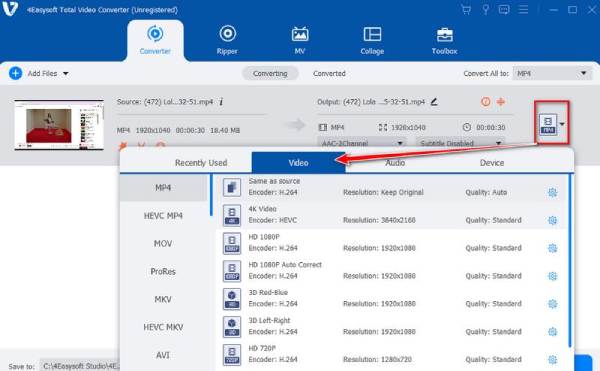The image size is (600, 371).
Task: Click 'Resolution: Keep Original' text
Action: (383, 192)
